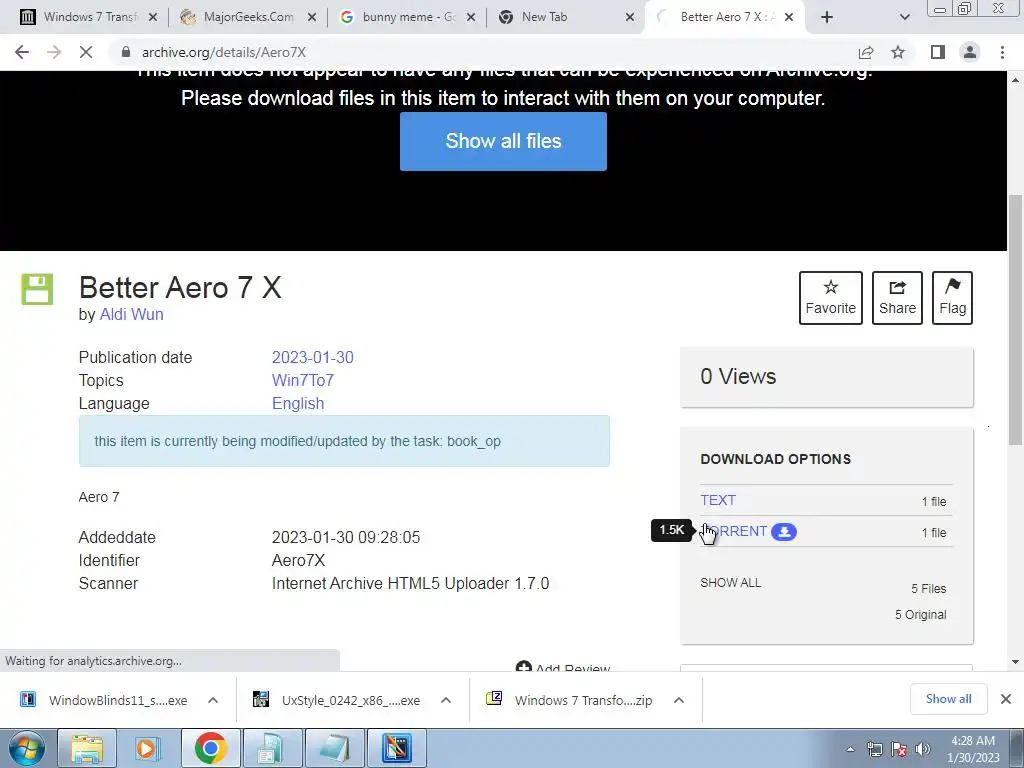Viewport: 1024px width, 768px height.
Task: Click the Add Review plus icon
Action: [523, 666]
